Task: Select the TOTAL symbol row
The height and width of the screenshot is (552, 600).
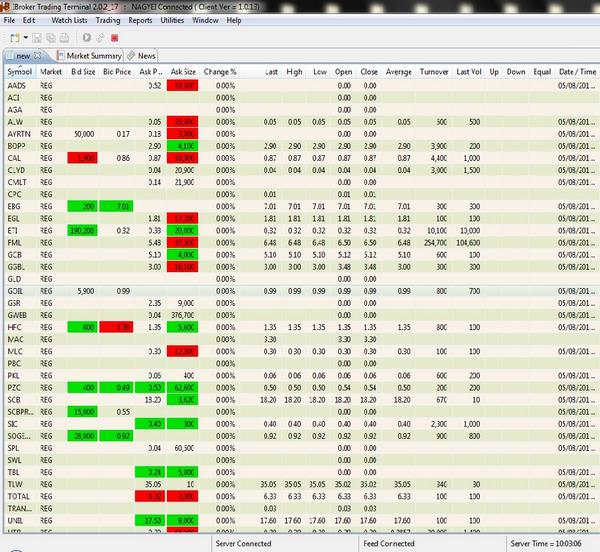Action: pyautogui.click(x=302, y=496)
